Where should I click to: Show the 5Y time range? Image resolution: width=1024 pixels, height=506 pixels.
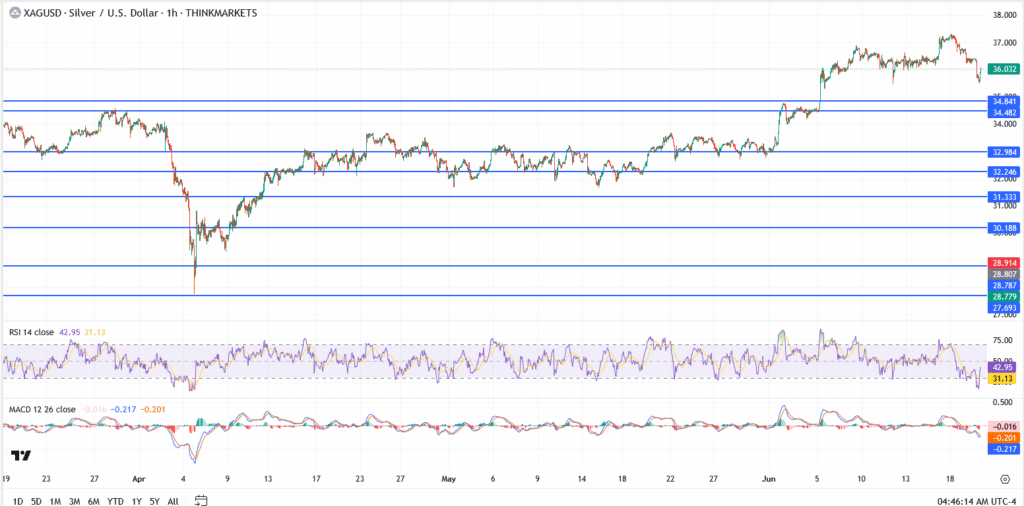point(155,500)
